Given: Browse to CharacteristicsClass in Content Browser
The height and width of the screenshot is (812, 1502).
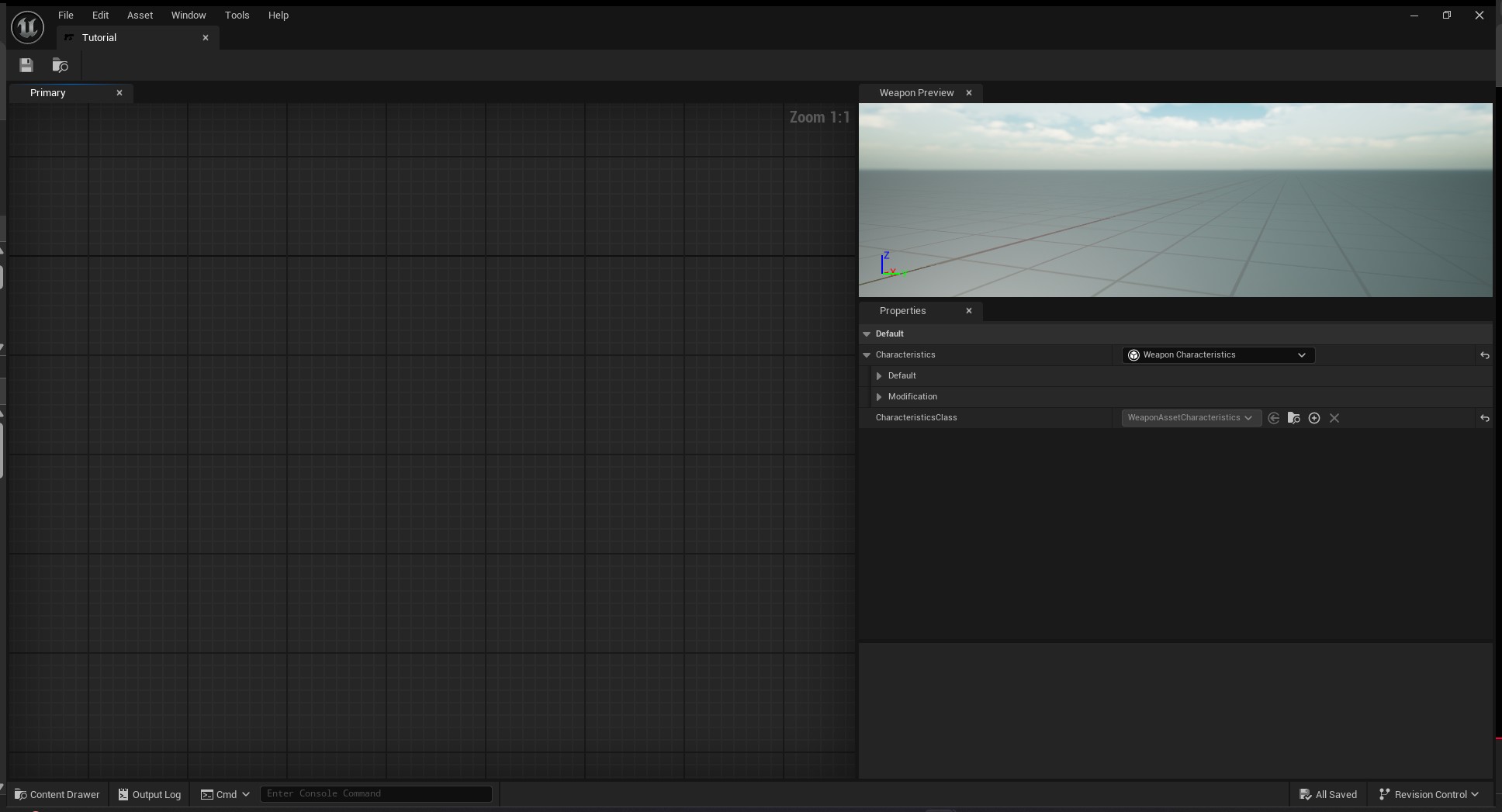Looking at the screenshot, I should (x=1293, y=418).
